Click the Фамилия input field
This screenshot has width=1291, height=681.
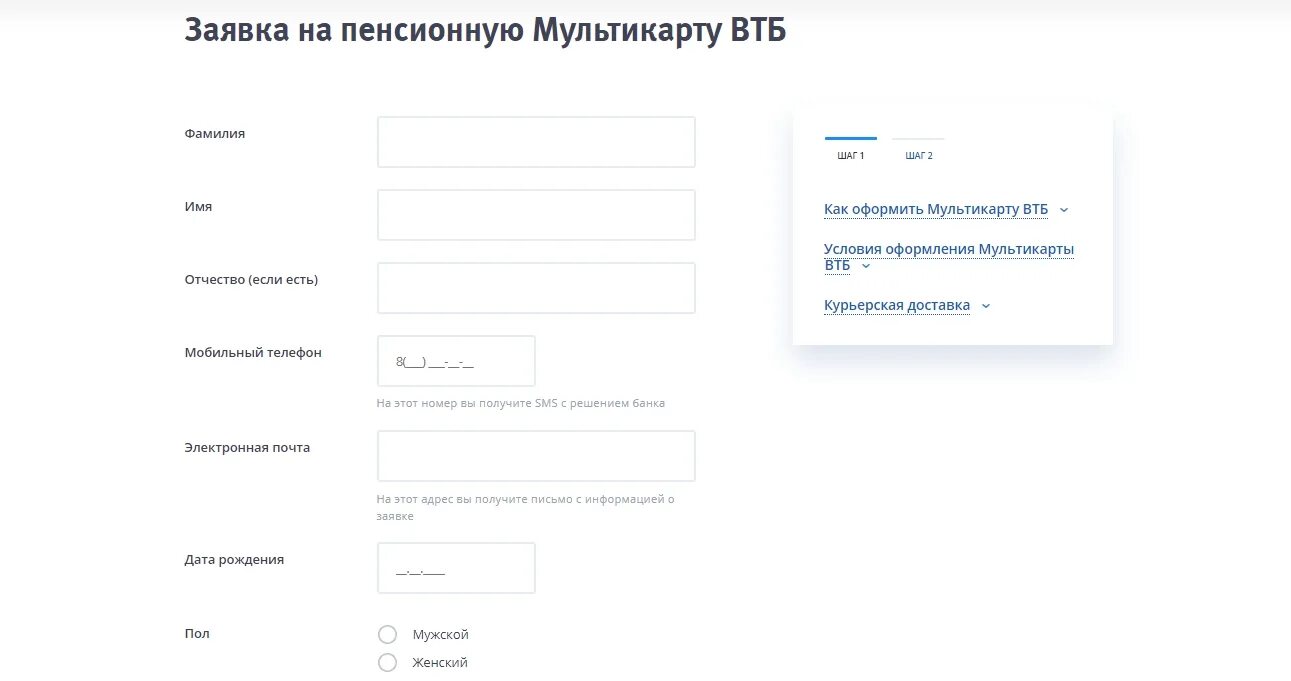click(x=536, y=142)
